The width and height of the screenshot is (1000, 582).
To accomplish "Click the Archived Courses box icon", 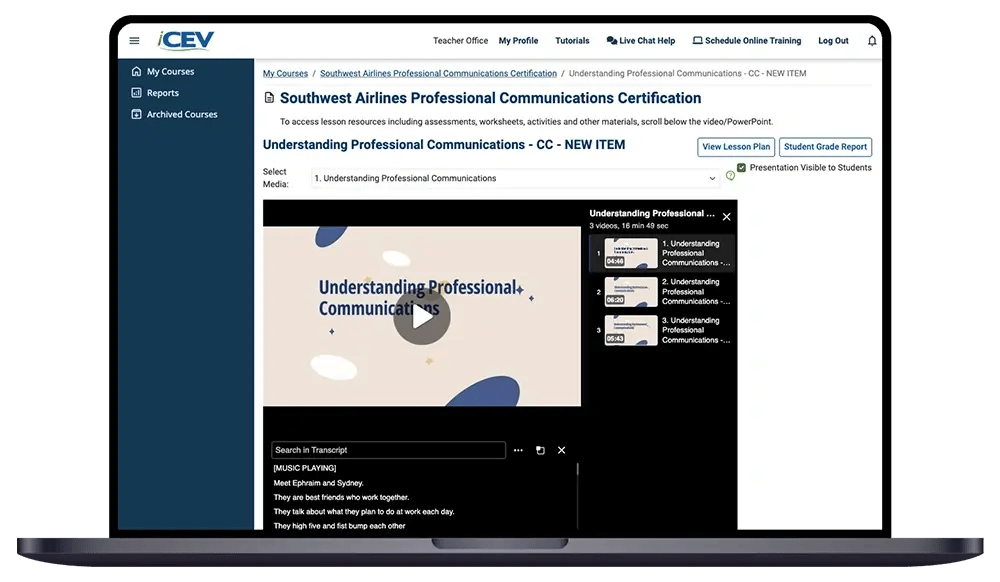I will click(136, 115).
